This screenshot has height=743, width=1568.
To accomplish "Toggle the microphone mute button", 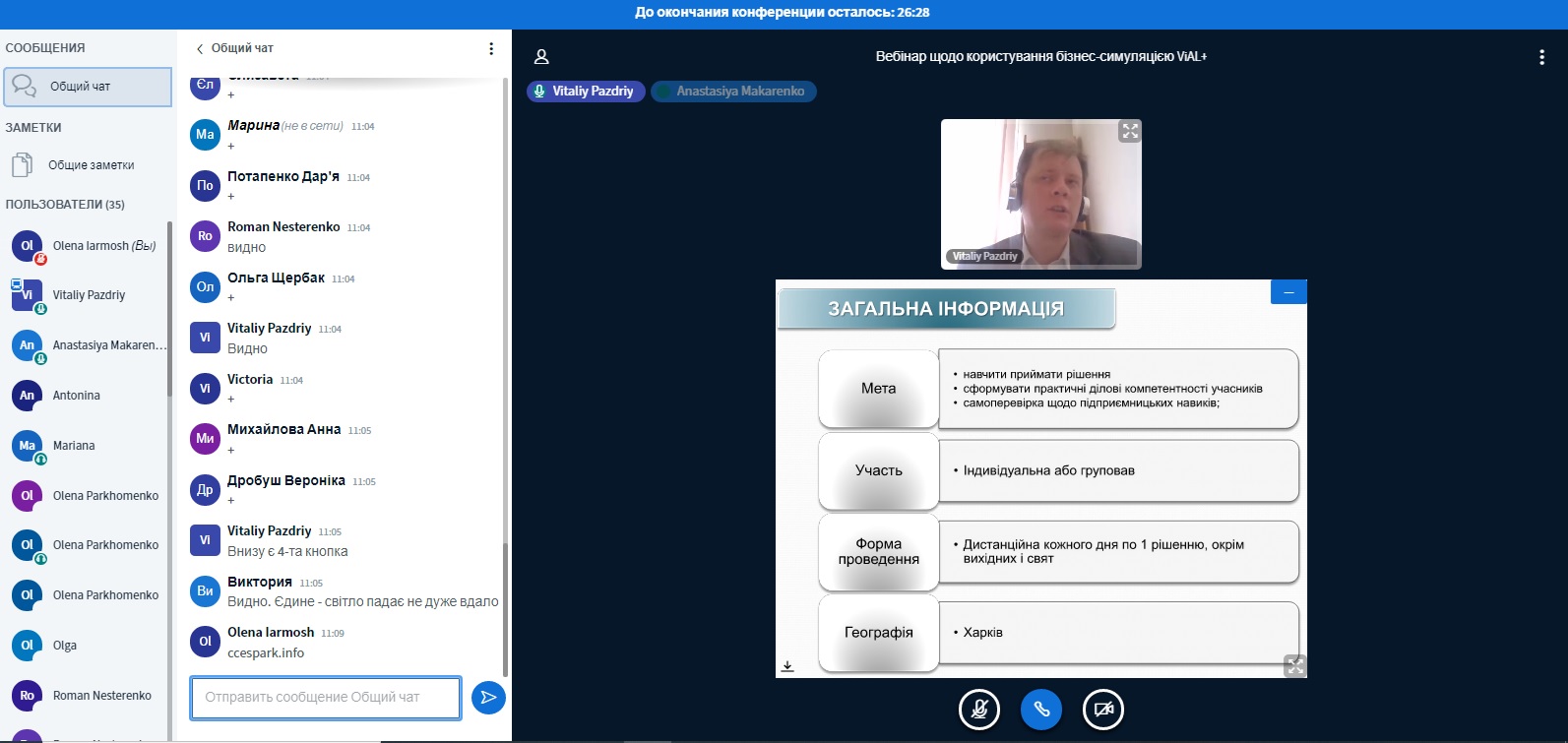I will (979, 710).
